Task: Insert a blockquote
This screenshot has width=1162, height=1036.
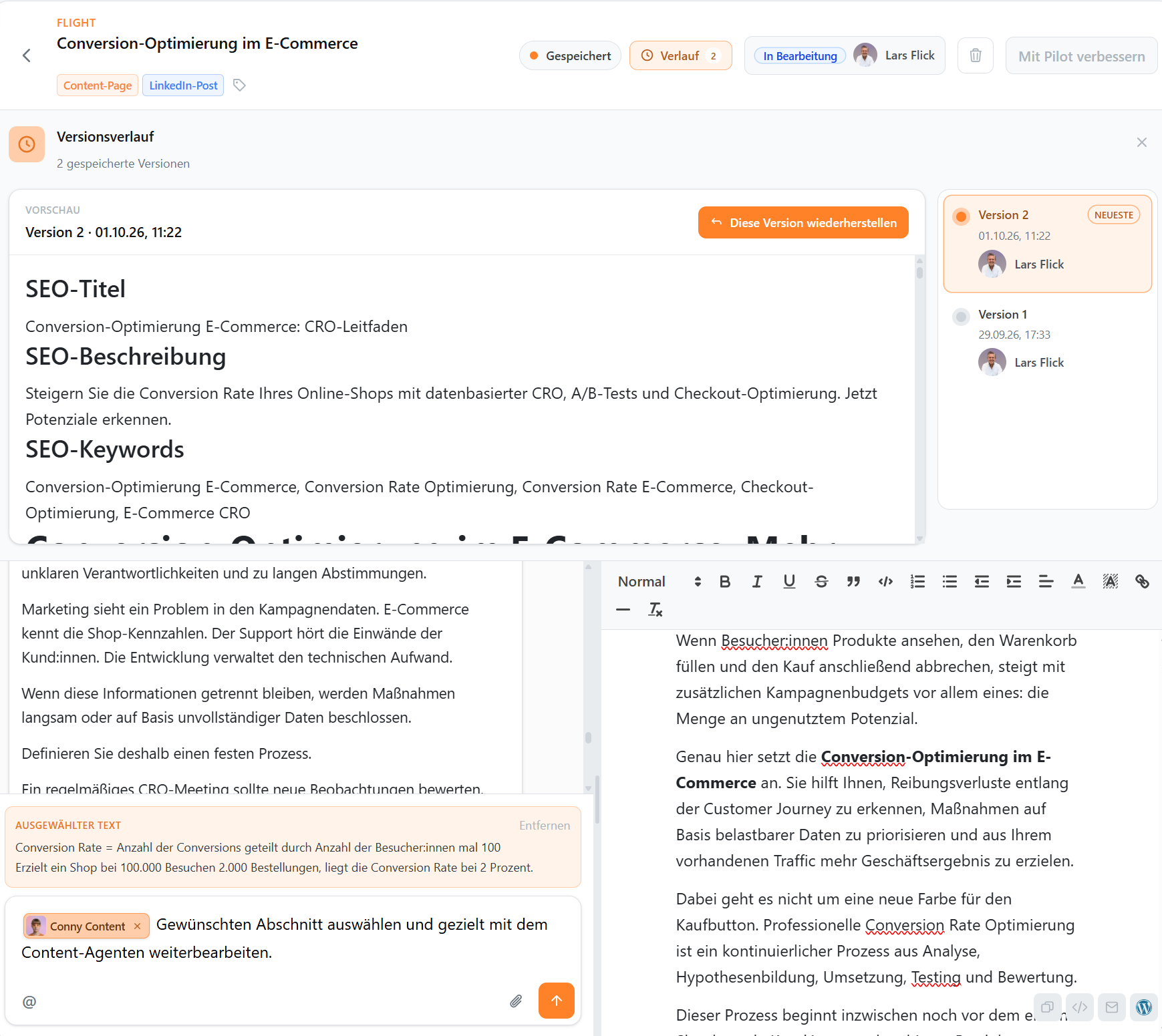Action: (x=853, y=581)
